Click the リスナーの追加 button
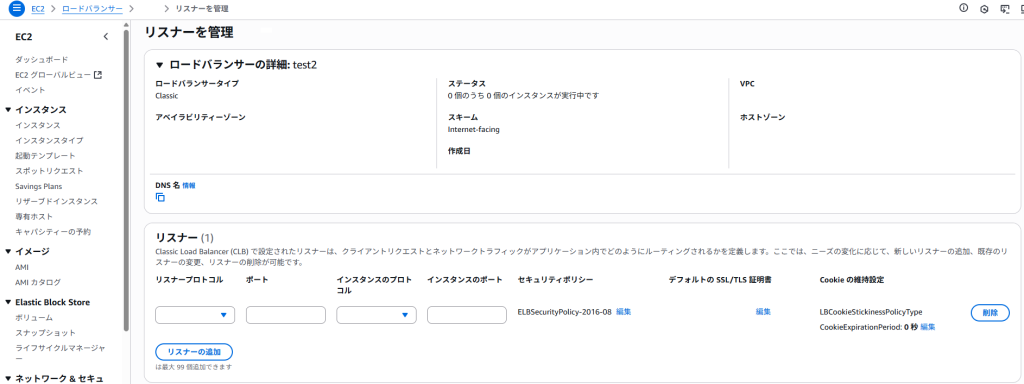The image size is (1024, 384). click(x=194, y=351)
